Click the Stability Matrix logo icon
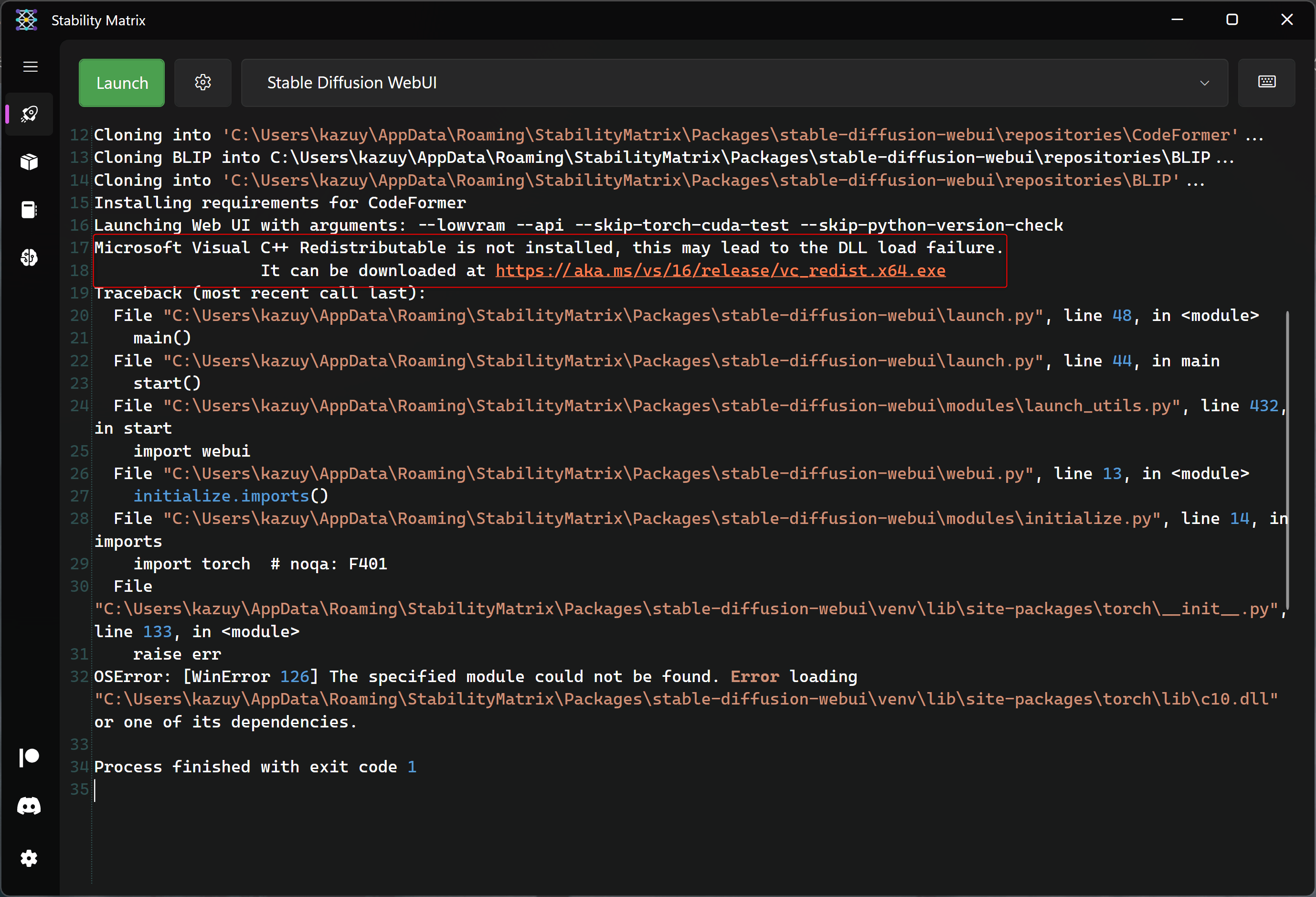This screenshot has width=1316, height=897. pyautogui.click(x=26, y=21)
